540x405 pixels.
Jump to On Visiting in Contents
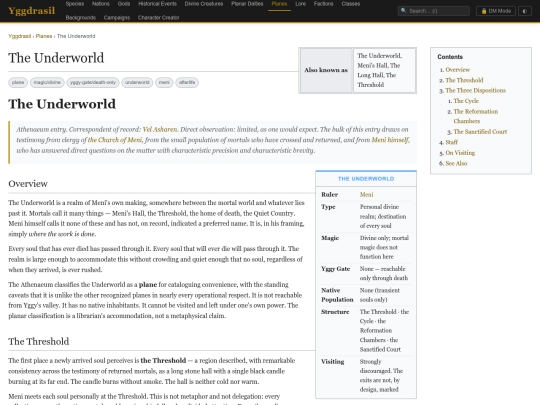click(x=460, y=153)
